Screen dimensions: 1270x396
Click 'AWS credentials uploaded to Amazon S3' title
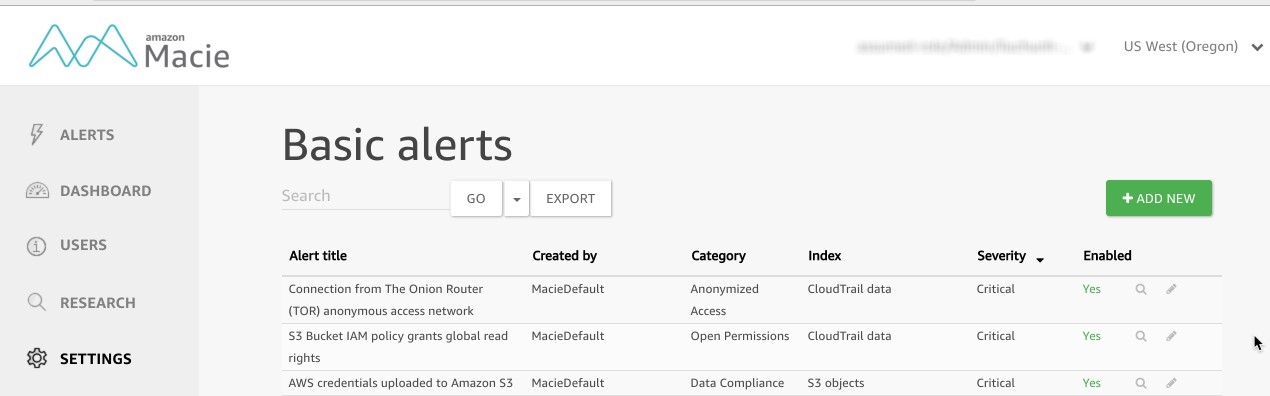coord(400,383)
